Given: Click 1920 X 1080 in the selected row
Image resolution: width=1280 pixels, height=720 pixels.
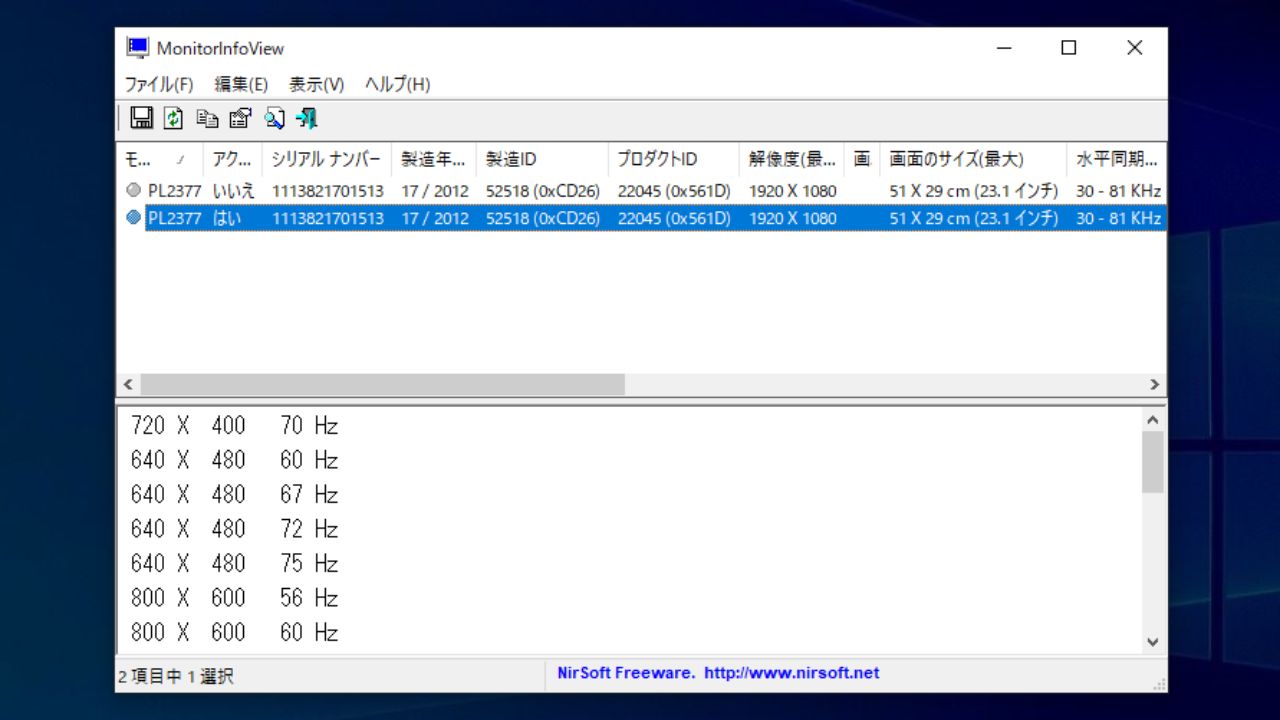Looking at the screenshot, I should (x=792, y=218).
